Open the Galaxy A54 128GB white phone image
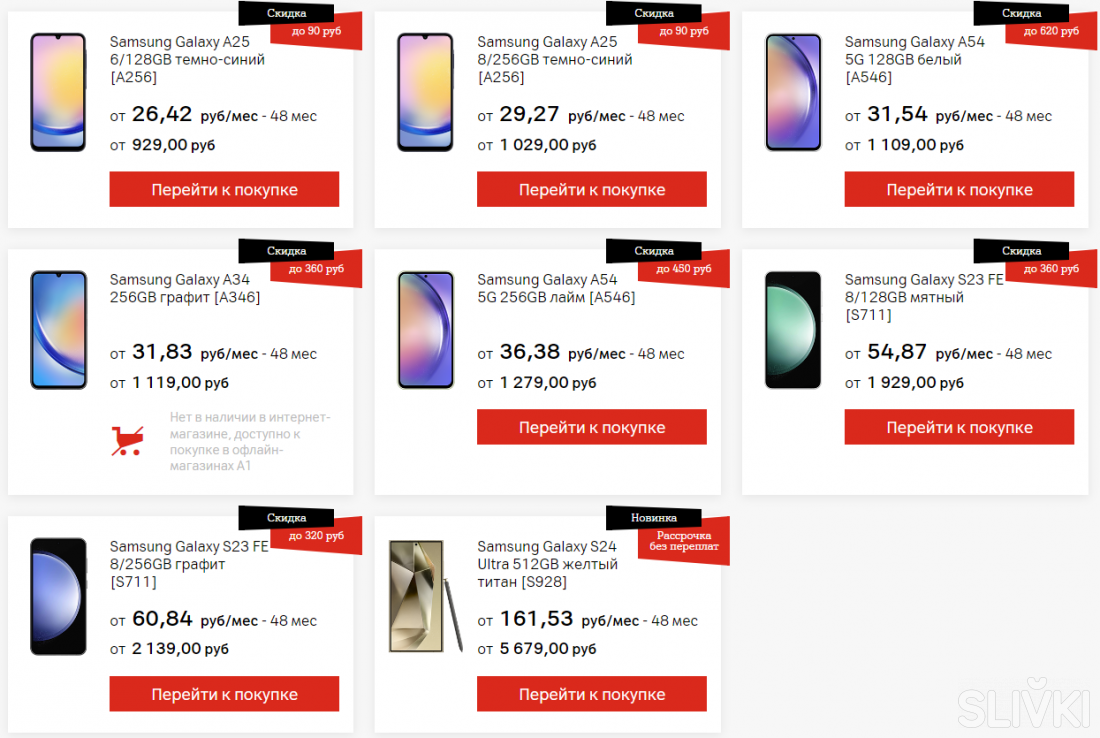1100x738 pixels. (793, 92)
